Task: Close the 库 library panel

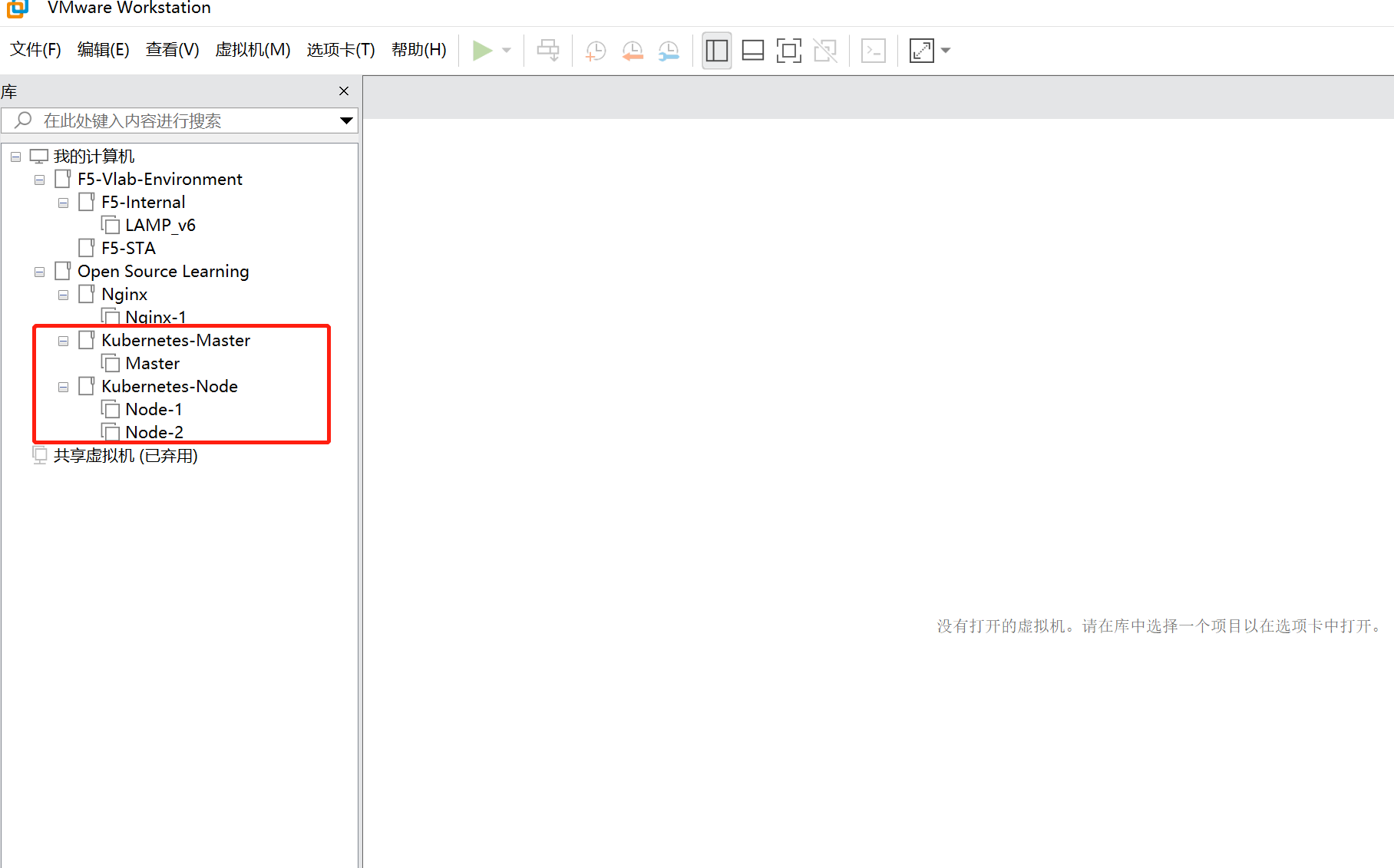Action: [x=344, y=91]
